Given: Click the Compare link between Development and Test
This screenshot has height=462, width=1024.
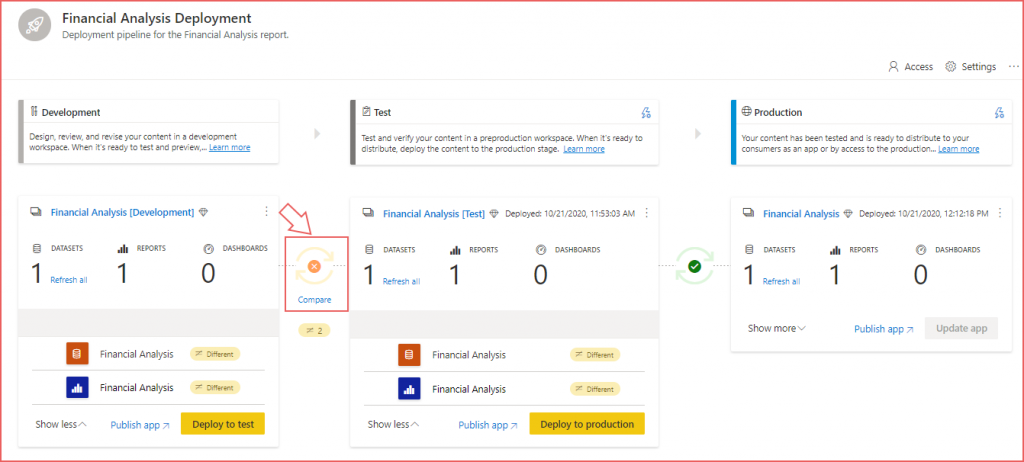Looking at the screenshot, I should pos(314,300).
